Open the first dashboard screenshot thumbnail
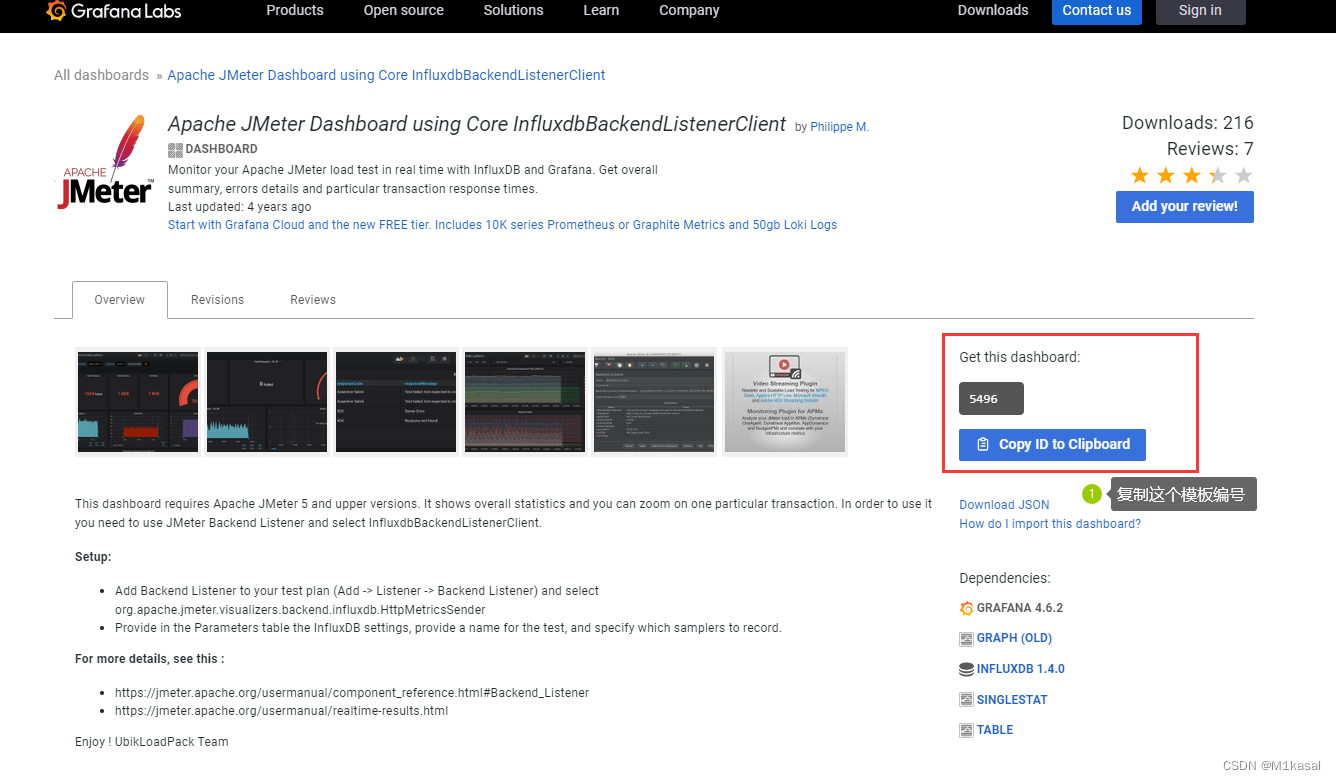 click(137, 402)
